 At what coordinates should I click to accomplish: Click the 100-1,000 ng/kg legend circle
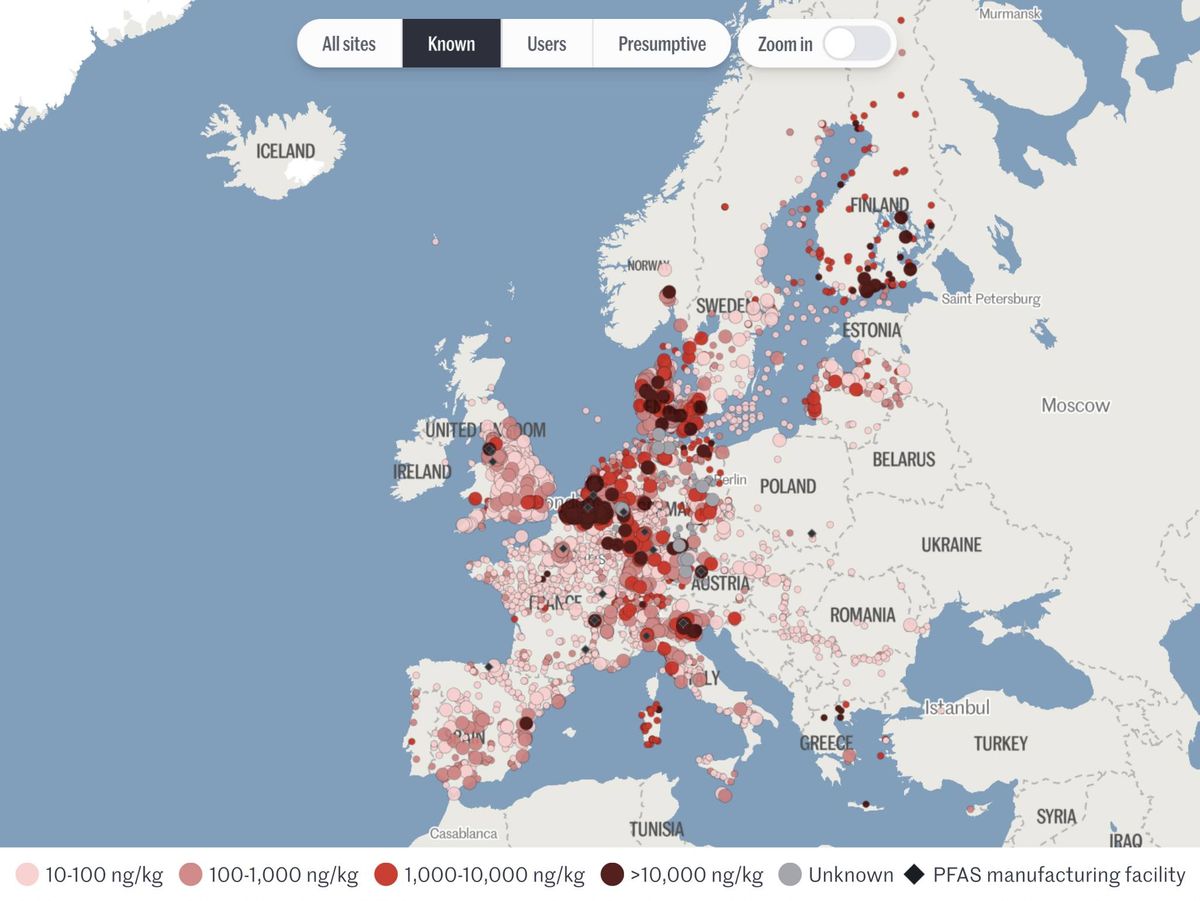point(191,875)
